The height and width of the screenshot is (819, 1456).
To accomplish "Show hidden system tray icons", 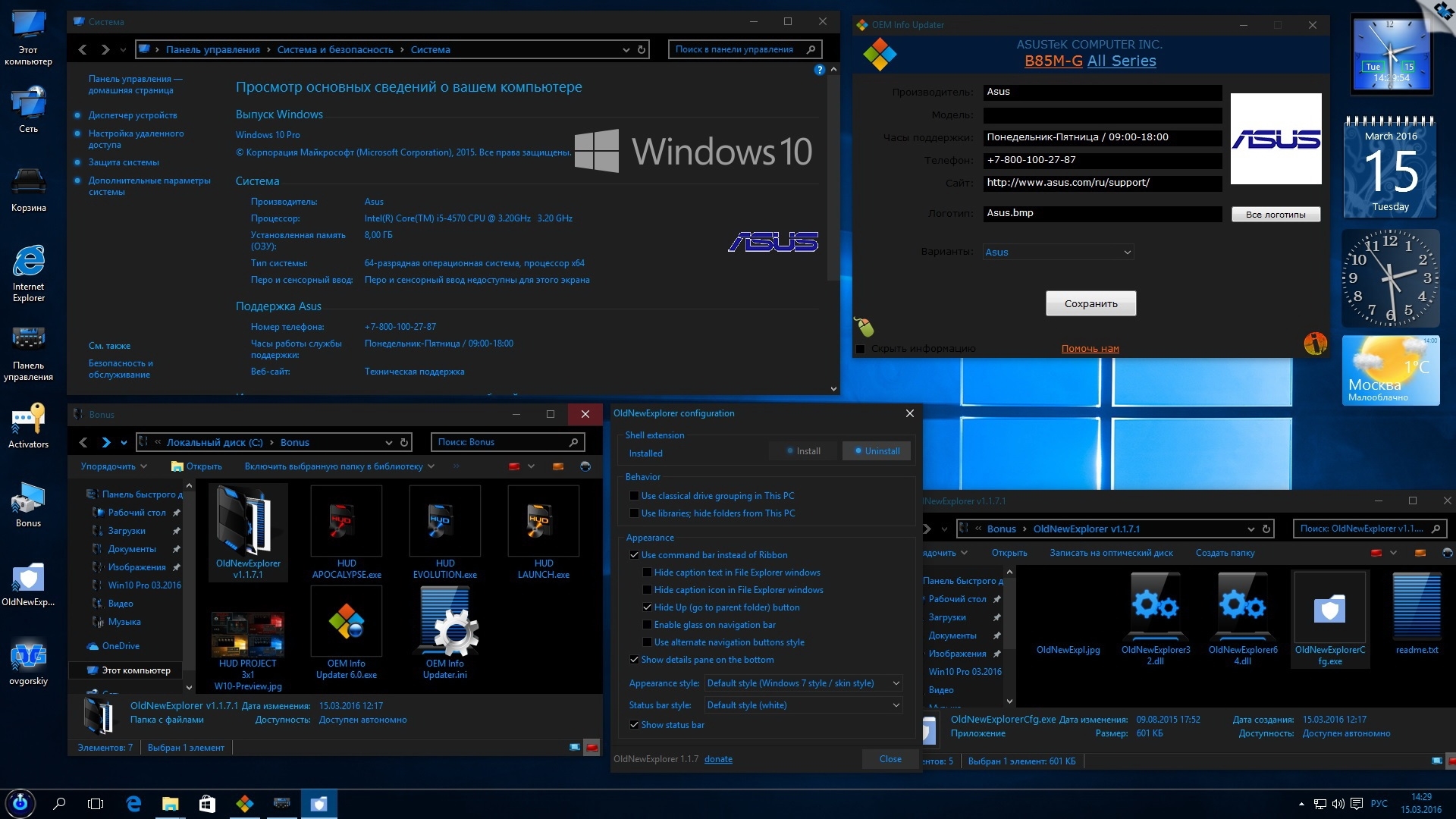I will tap(1301, 804).
